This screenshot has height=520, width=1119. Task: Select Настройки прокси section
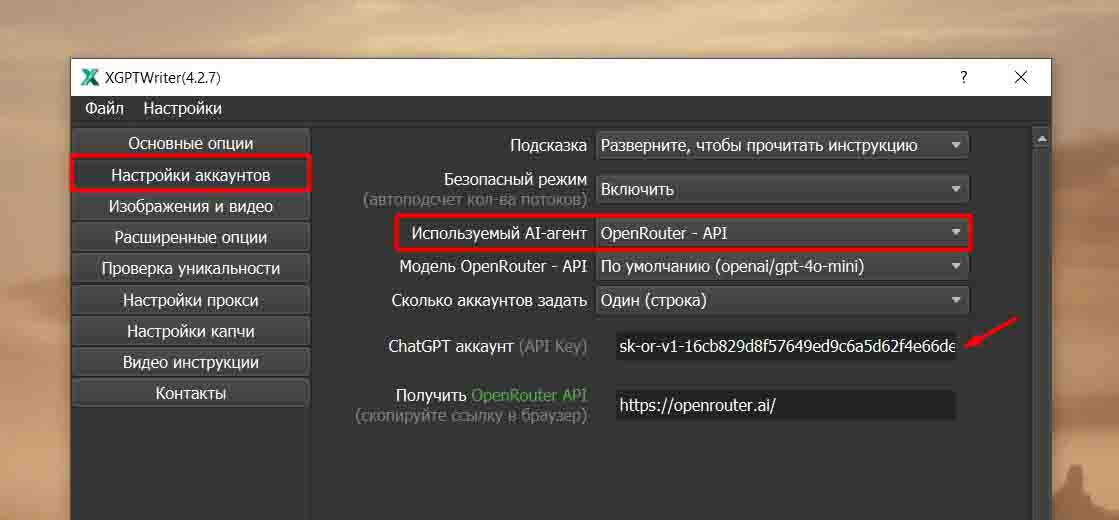(191, 300)
